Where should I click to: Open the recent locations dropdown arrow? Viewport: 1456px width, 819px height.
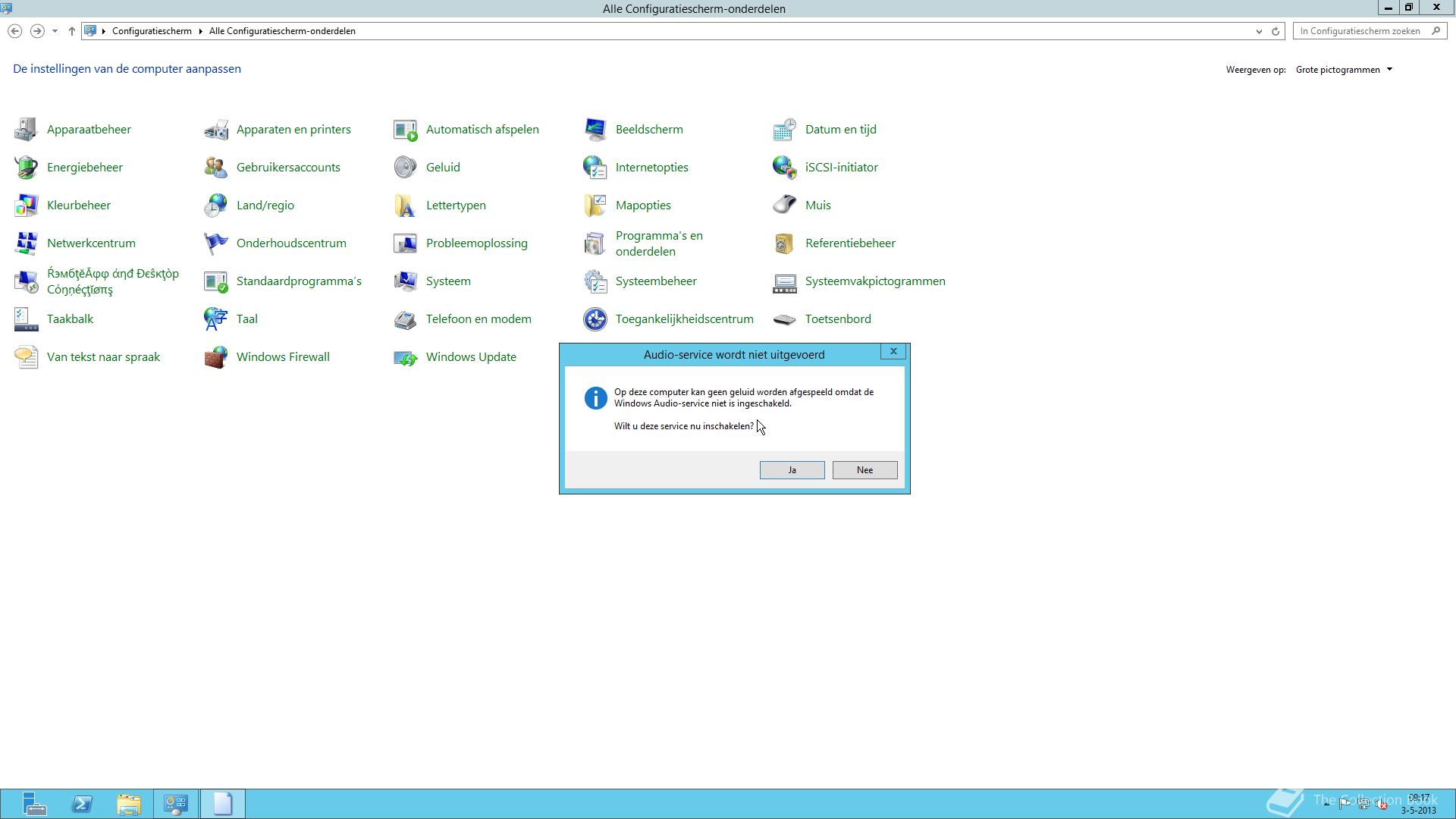click(55, 31)
